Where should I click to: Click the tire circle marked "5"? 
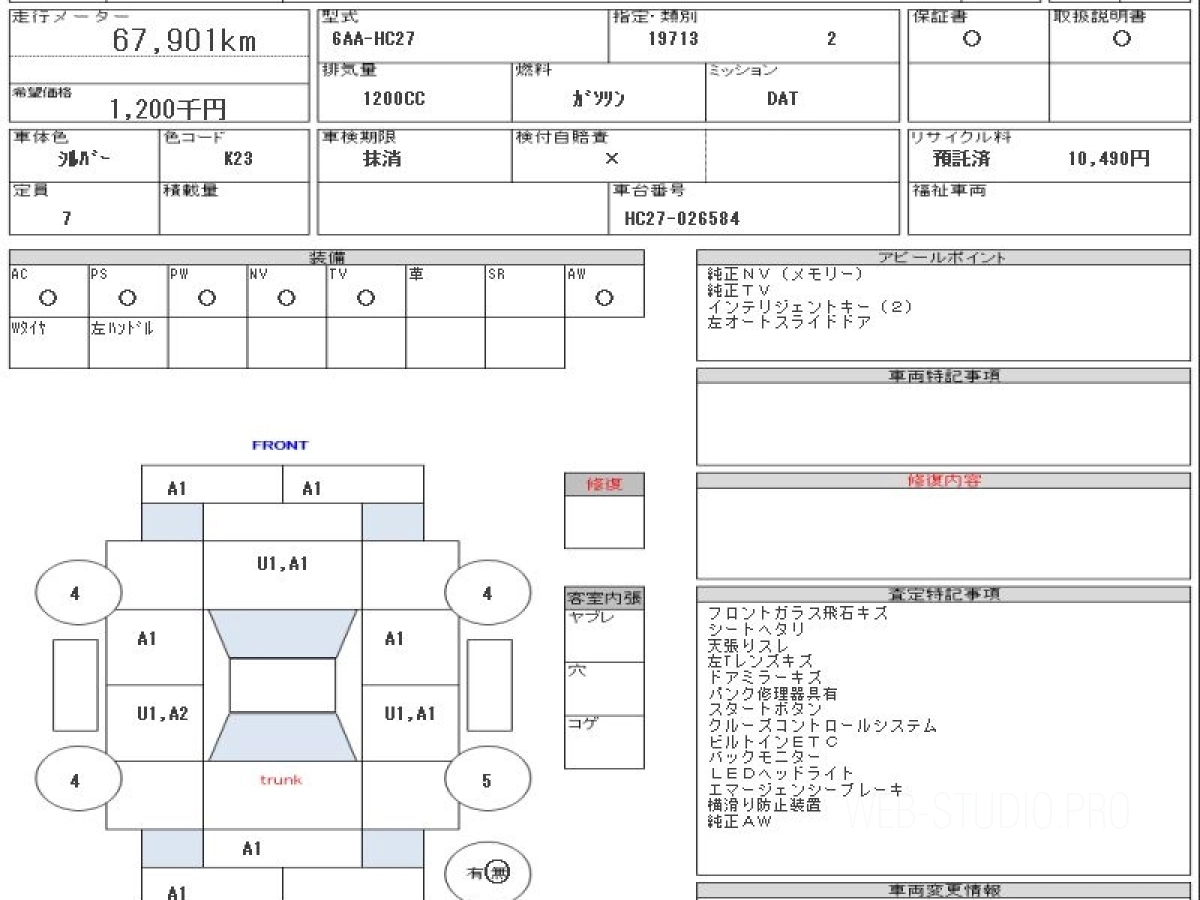pos(487,779)
